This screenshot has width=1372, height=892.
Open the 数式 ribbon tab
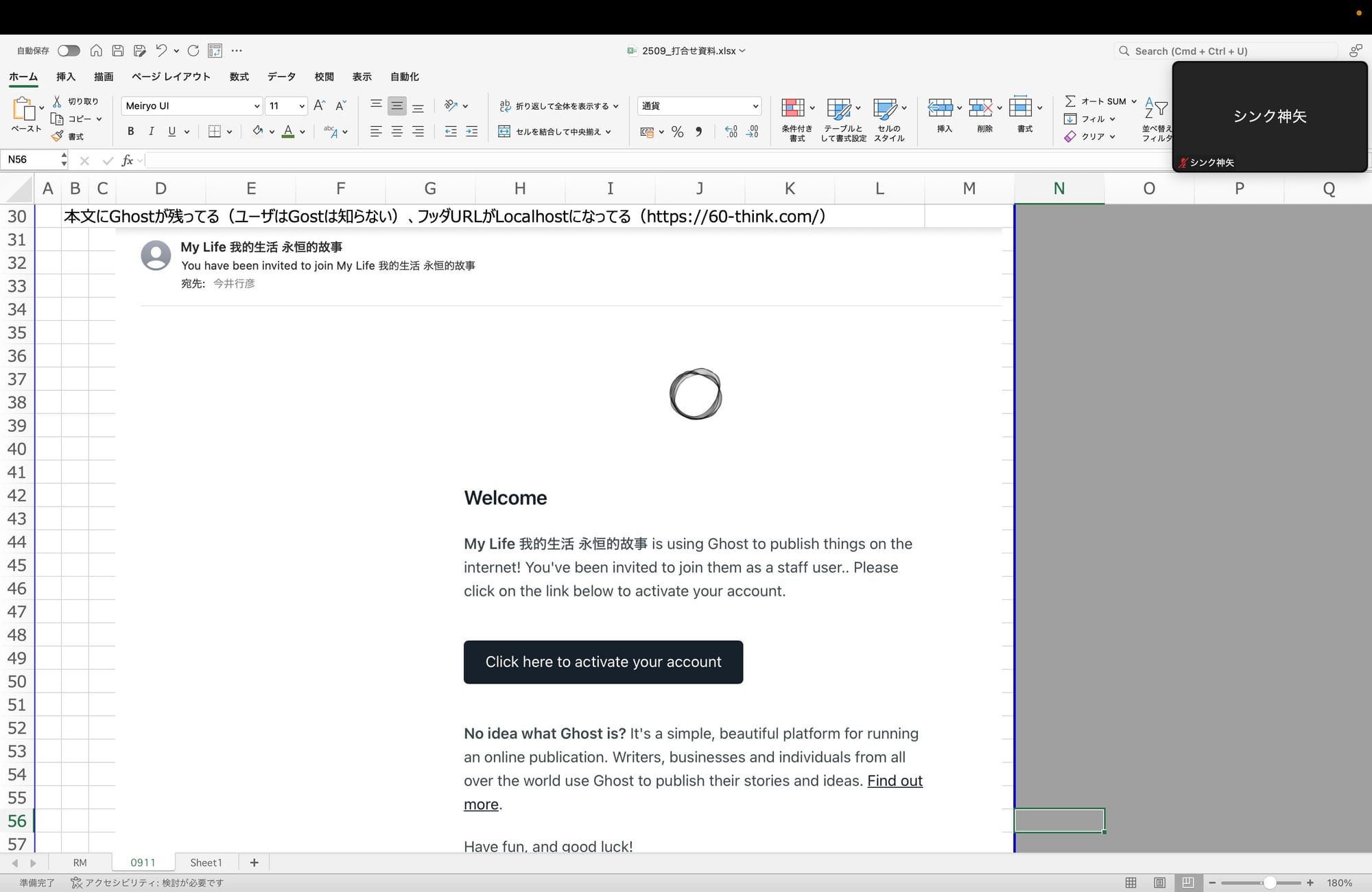pyautogui.click(x=239, y=77)
